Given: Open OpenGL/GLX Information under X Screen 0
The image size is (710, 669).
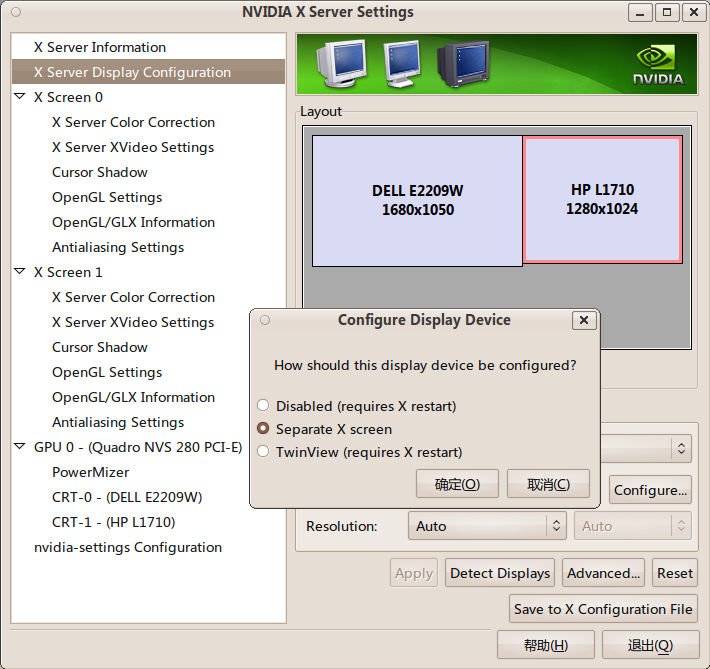Looking at the screenshot, I should tap(133, 222).
